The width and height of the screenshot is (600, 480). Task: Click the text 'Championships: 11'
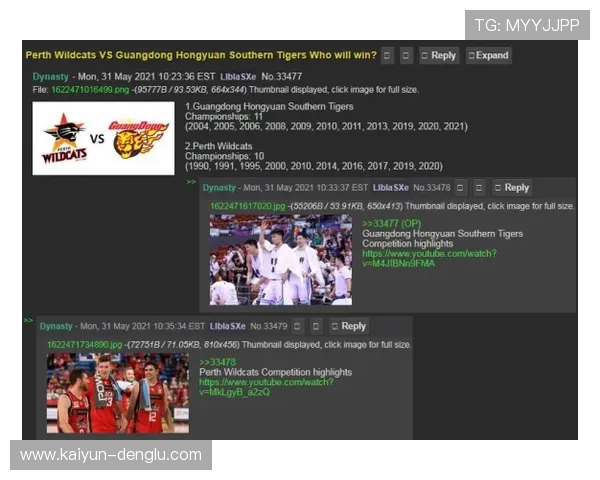(224, 116)
